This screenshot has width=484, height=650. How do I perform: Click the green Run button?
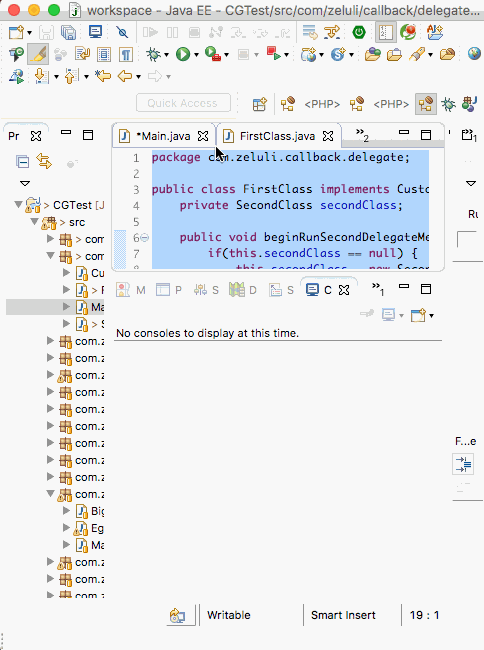(183, 54)
